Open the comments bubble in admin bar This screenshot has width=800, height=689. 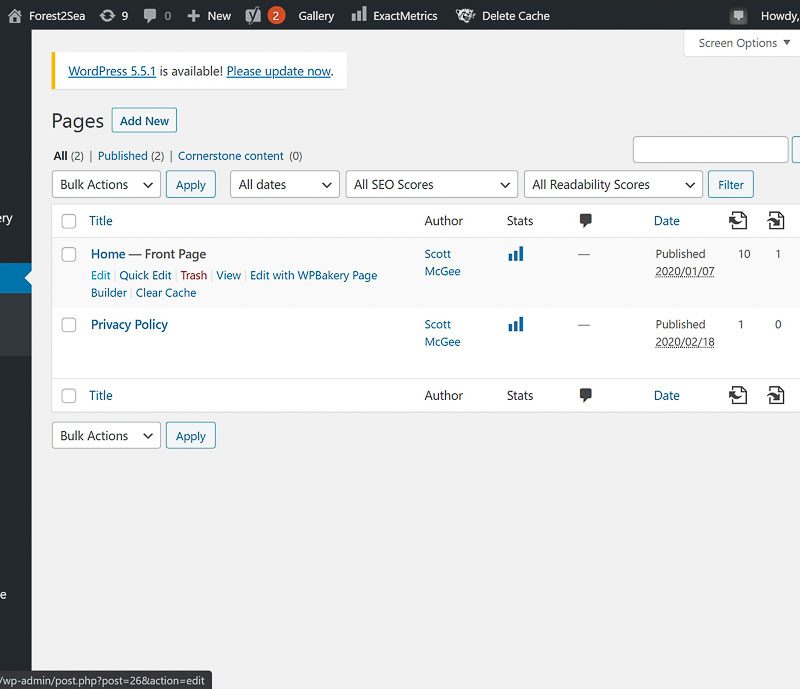point(150,16)
